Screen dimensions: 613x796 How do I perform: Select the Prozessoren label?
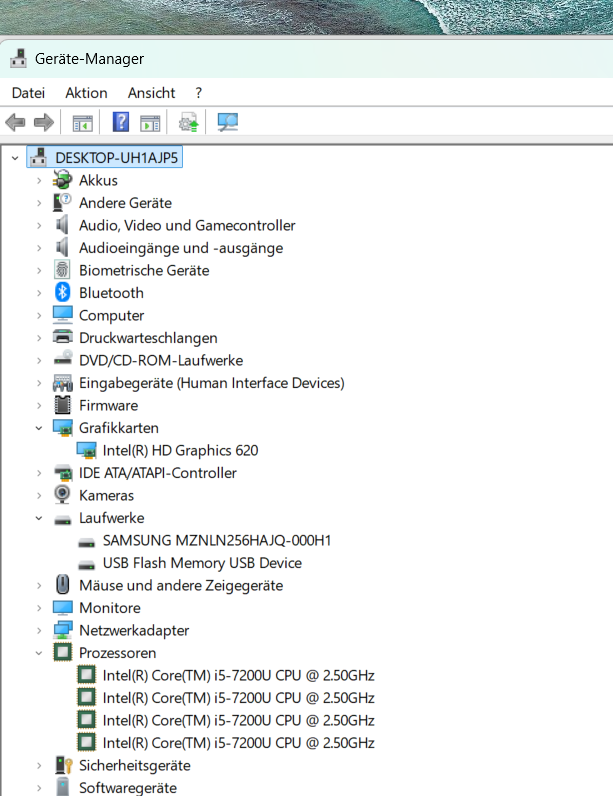(x=118, y=653)
